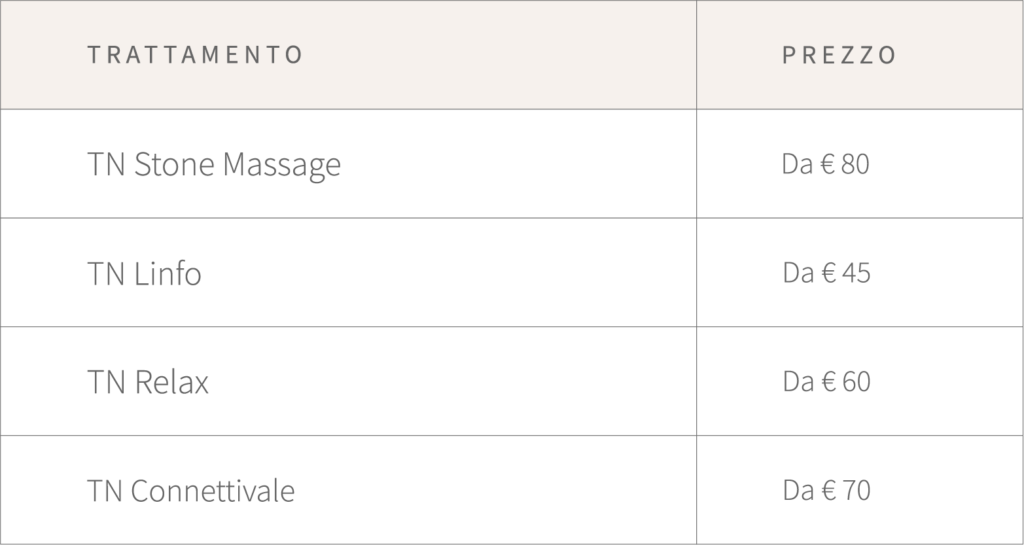Click the "Da € 80" price cell

(826, 164)
